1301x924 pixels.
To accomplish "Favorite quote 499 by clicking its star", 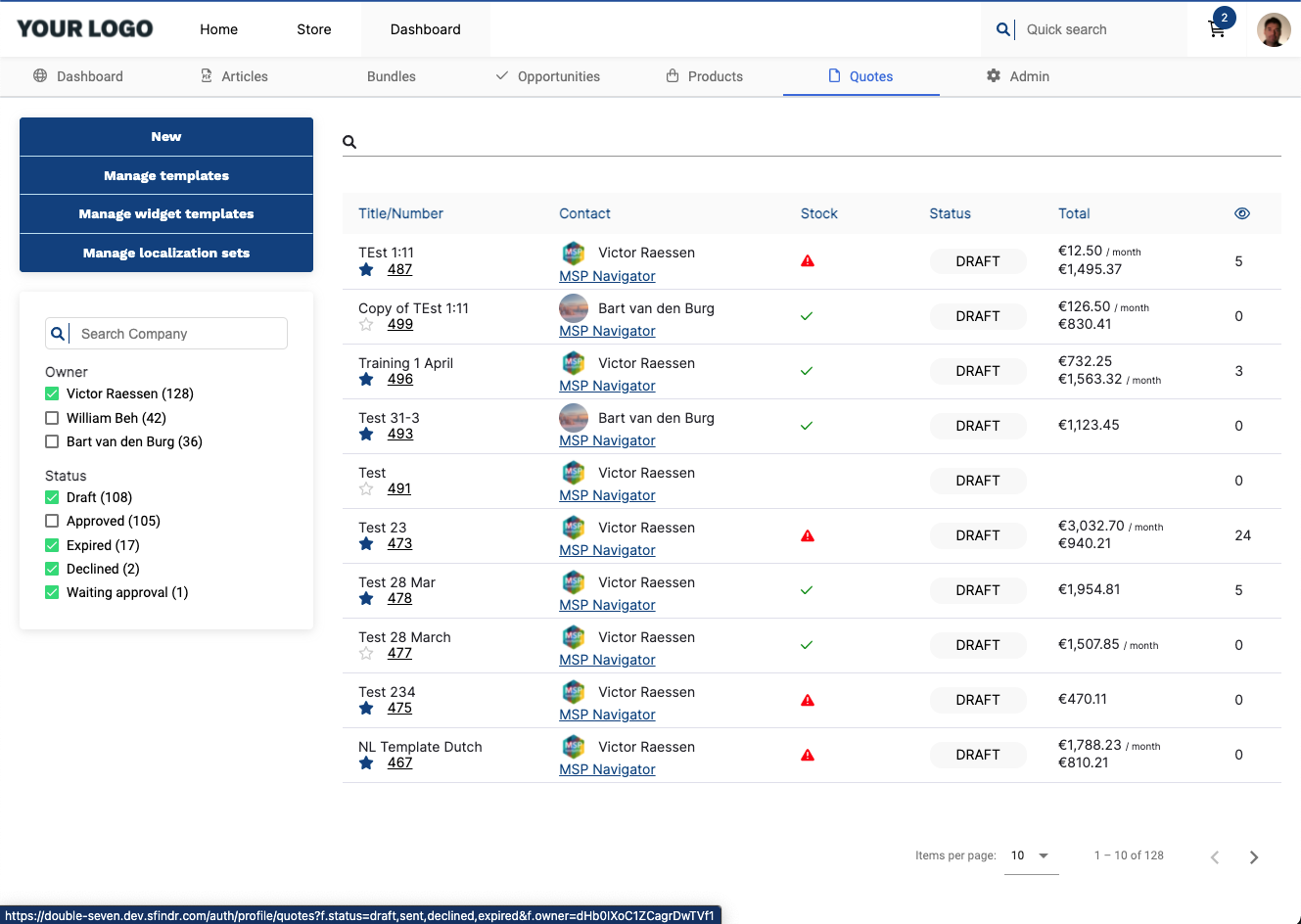I will point(366,323).
